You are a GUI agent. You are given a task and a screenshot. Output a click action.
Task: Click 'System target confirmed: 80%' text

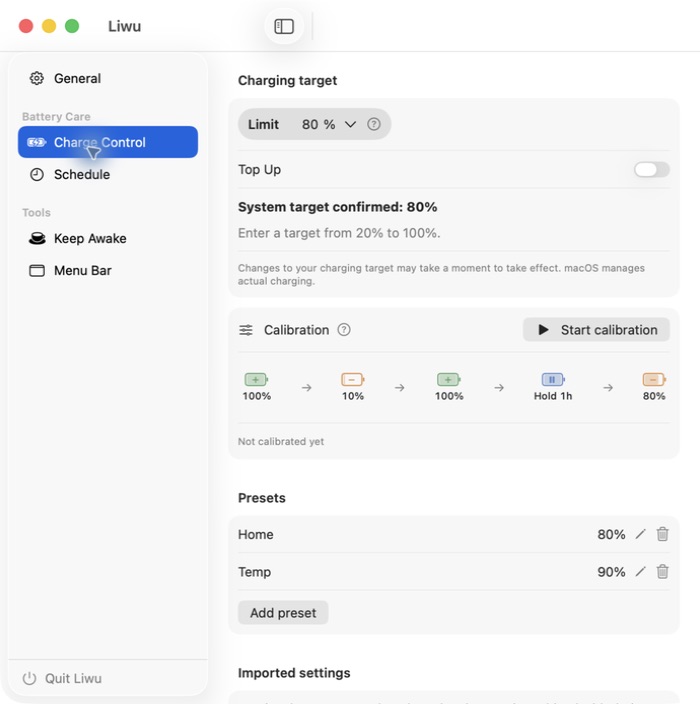tap(338, 207)
